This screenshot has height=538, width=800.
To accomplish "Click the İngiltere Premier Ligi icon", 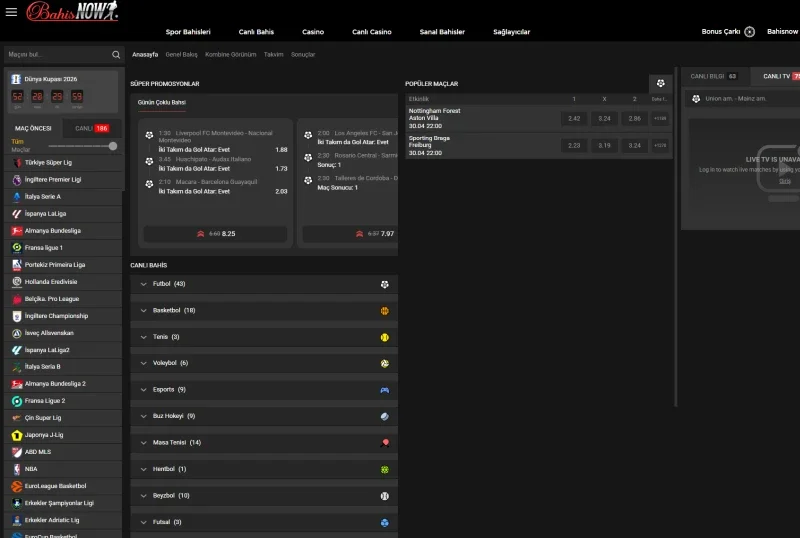I will click(17, 180).
